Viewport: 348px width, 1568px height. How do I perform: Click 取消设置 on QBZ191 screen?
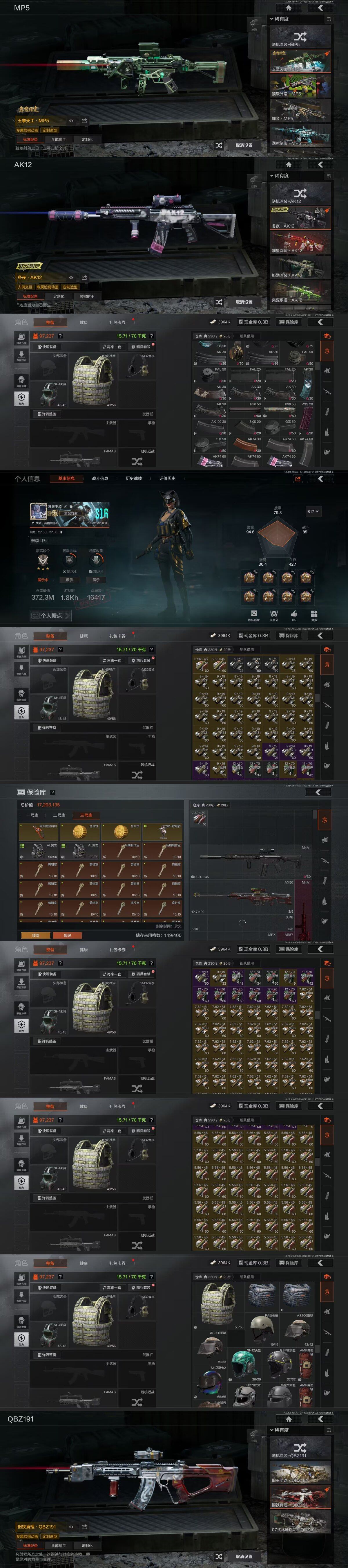[x=244, y=1556]
